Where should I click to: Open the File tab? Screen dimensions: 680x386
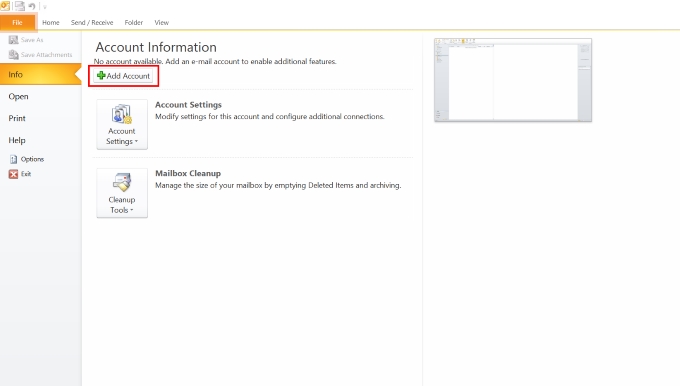click(x=18, y=23)
